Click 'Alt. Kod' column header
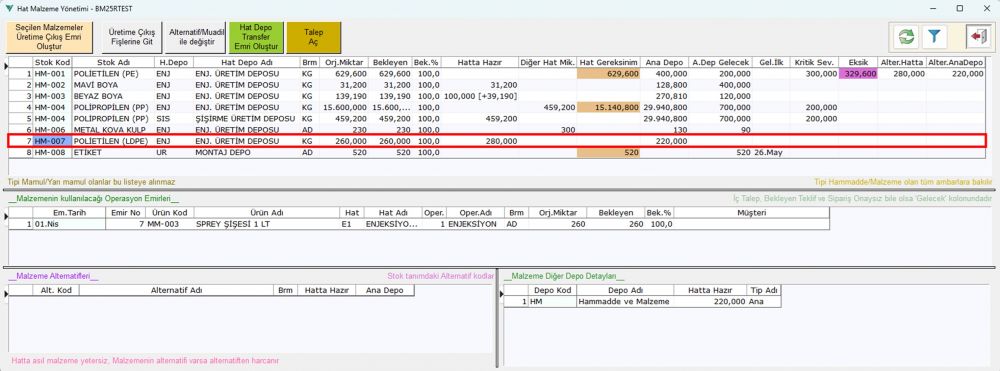1000x371 pixels. click(56, 290)
